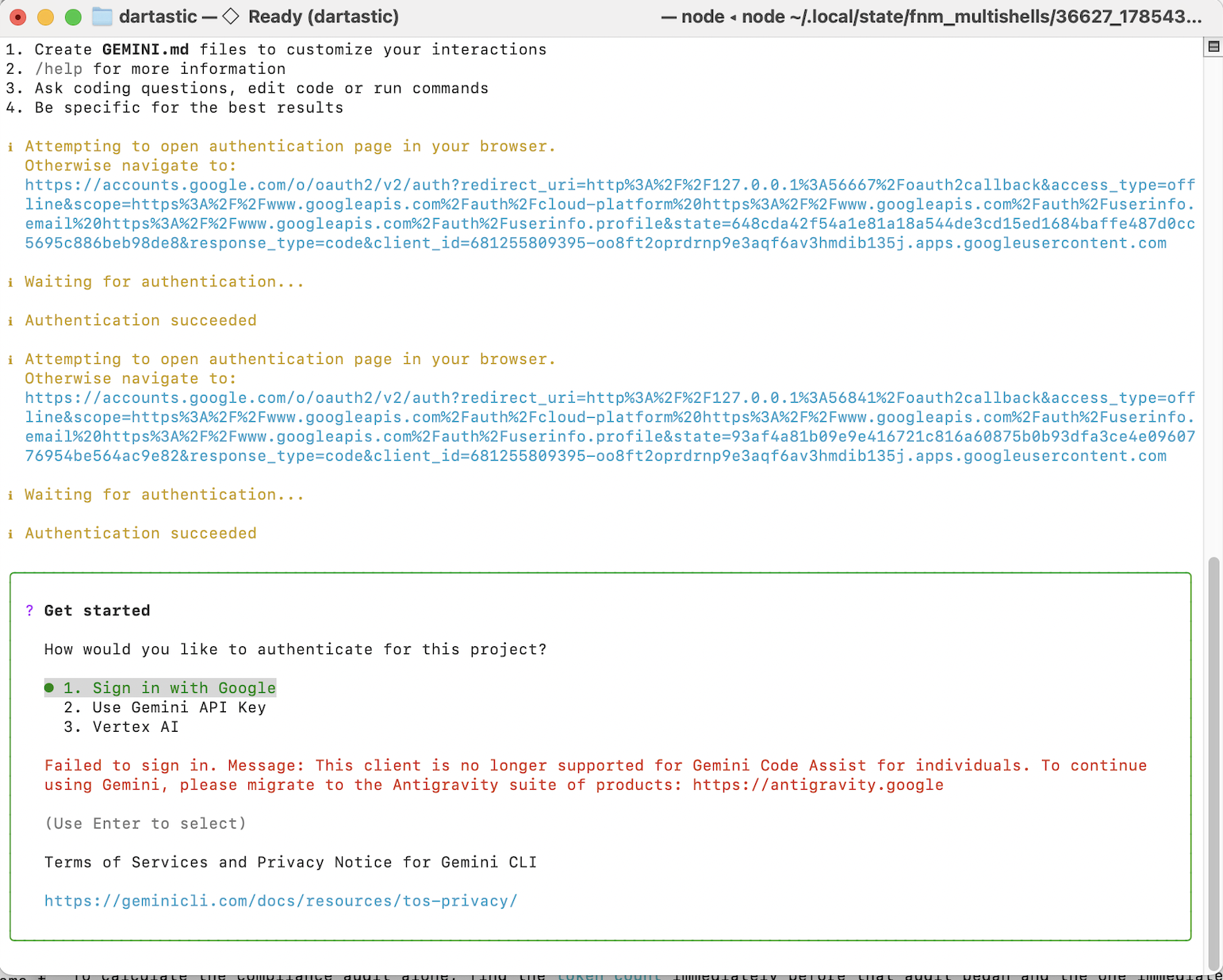Image resolution: width=1223 pixels, height=980 pixels.
Task: Select option 2. Use Gemini API Key
Action: (165, 707)
